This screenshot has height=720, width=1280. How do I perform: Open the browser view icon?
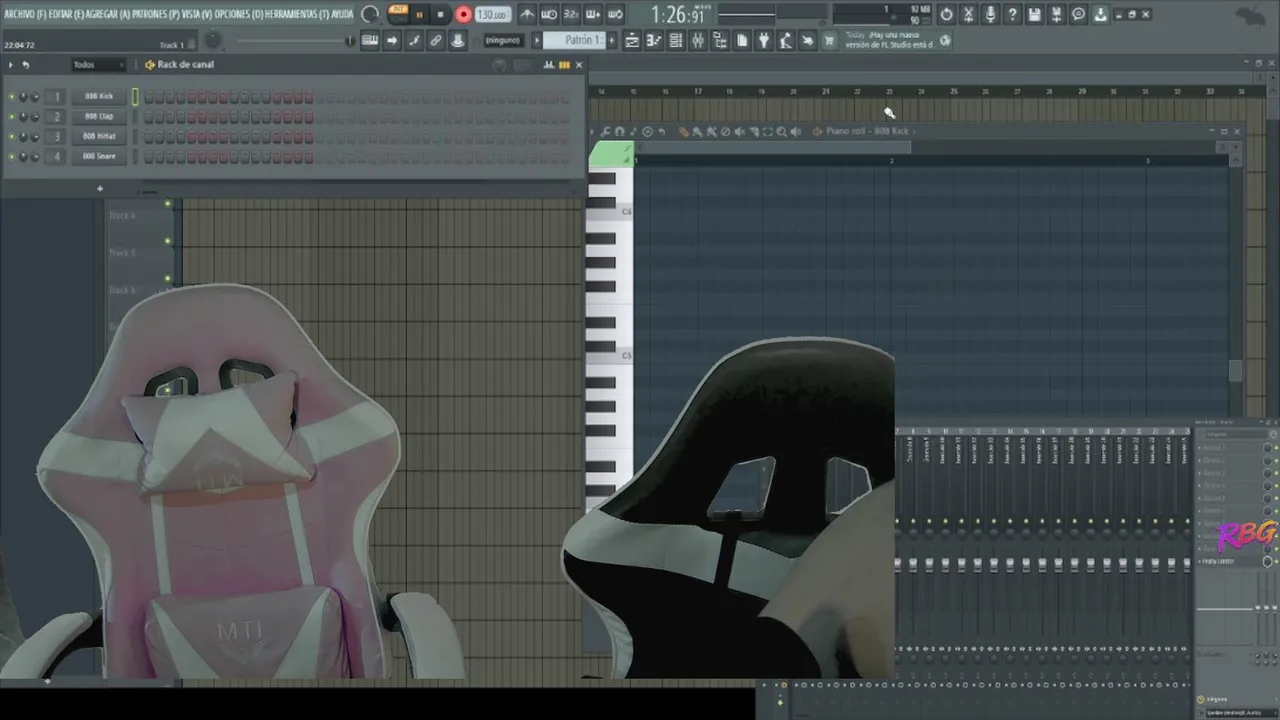(x=720, y=41)
